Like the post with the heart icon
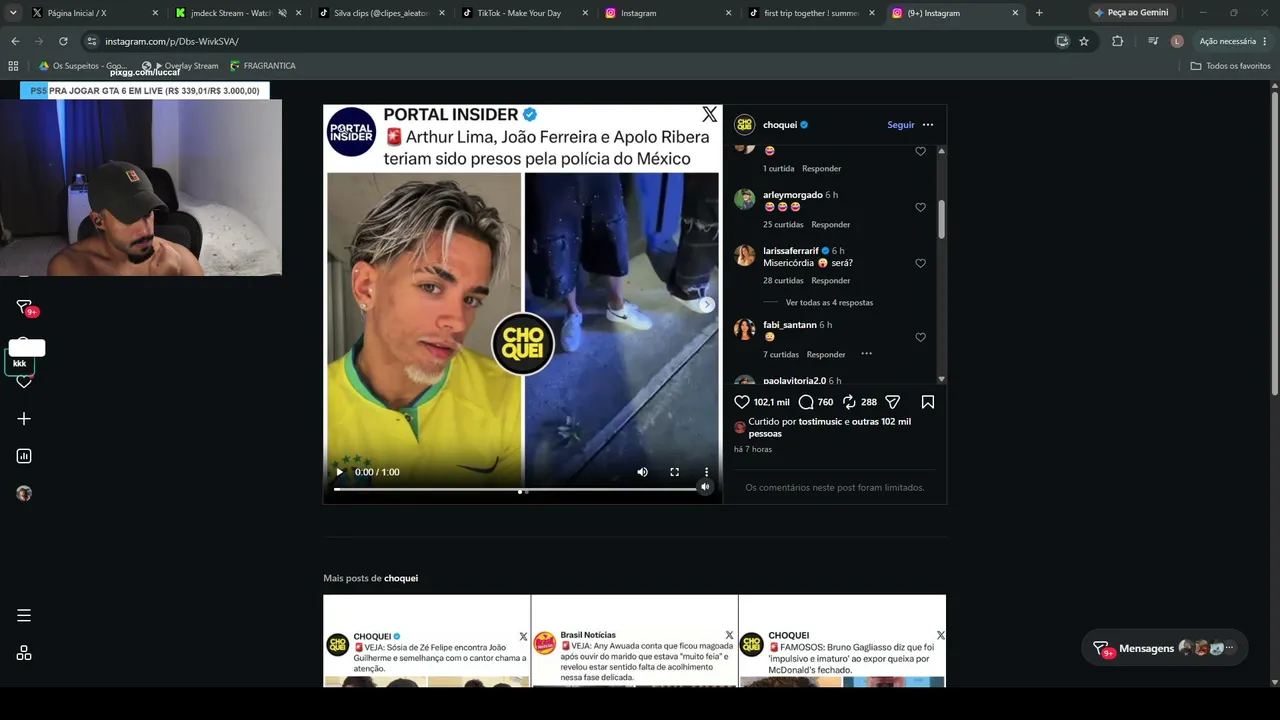This screenshot has width=1280, height=720. 742,402
